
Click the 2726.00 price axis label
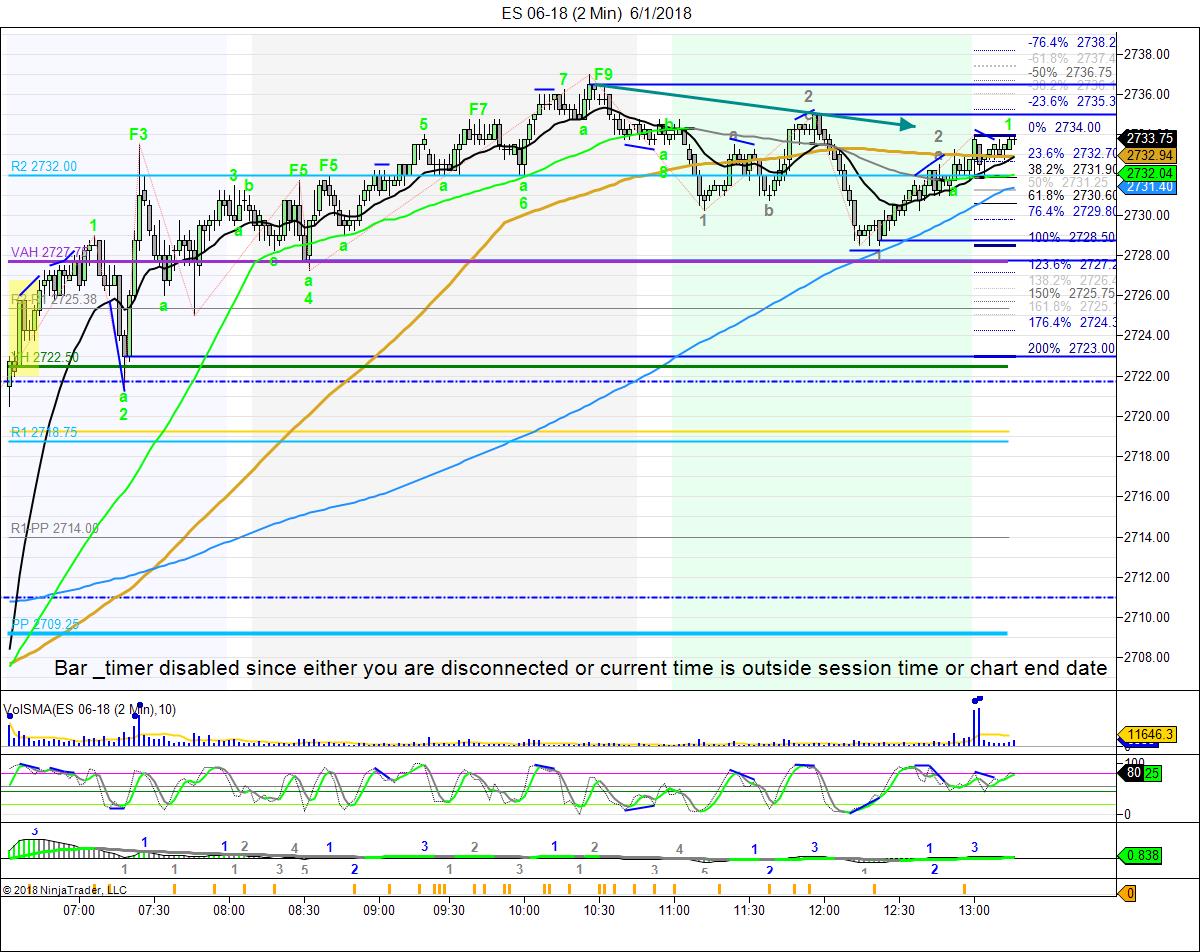pos(1149,295)
